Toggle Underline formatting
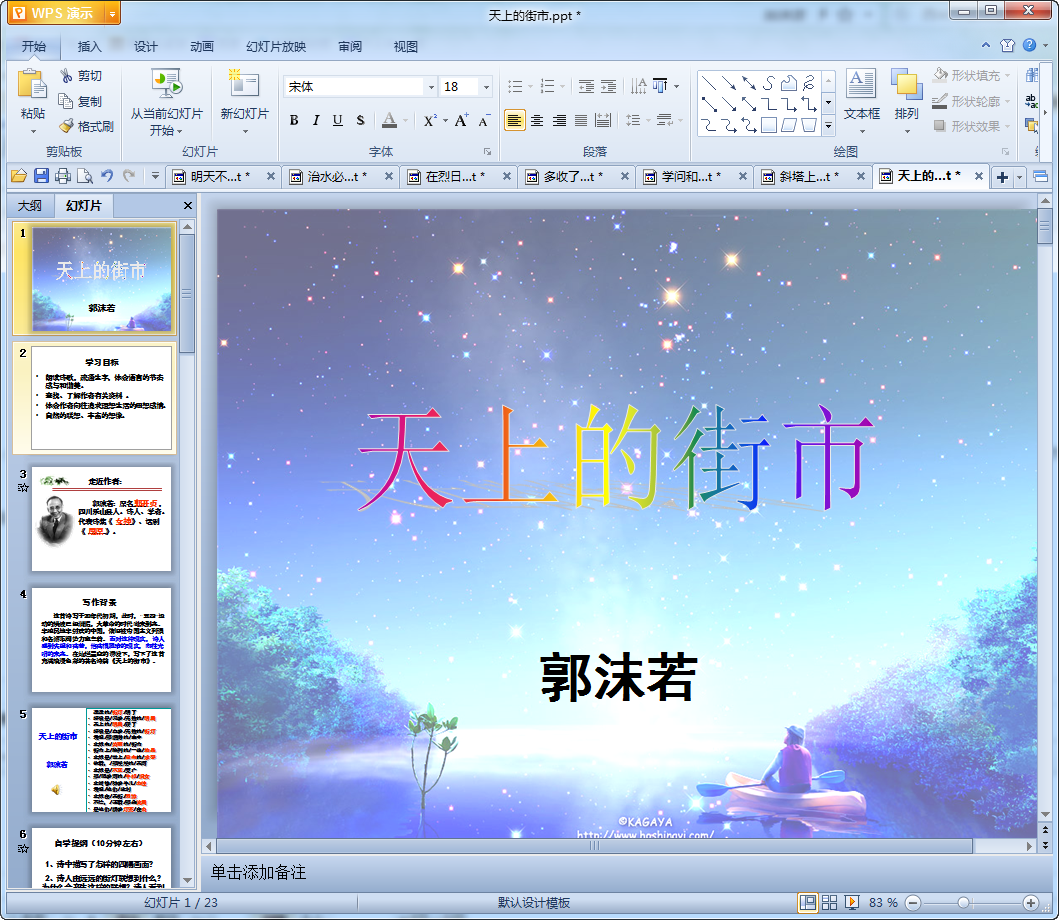The height and width of the screenshot is (920, 1059). pyautogui.click(x=338, y=120)
